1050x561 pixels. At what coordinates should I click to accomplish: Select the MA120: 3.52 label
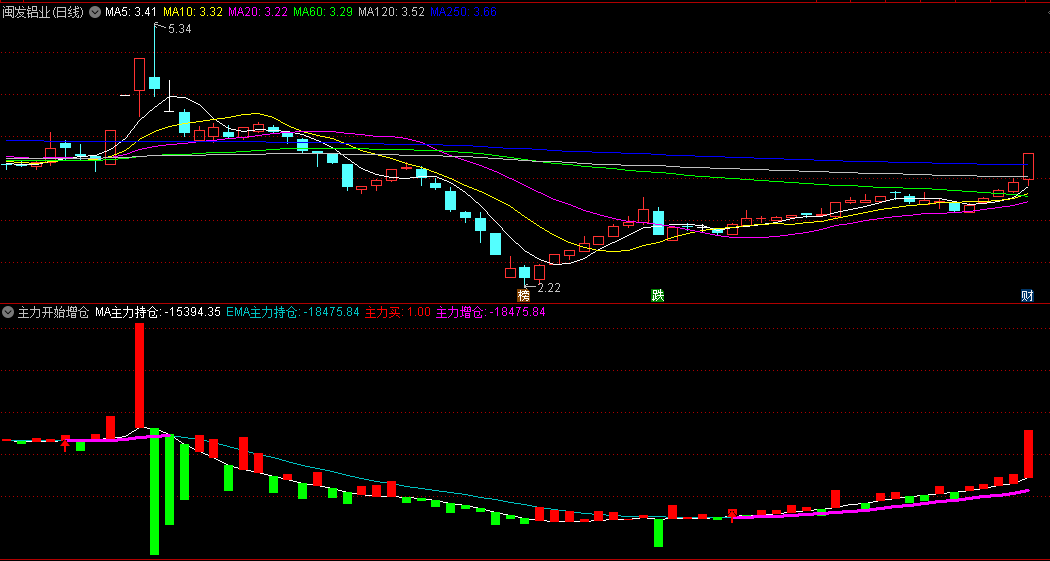coord(392,12)
